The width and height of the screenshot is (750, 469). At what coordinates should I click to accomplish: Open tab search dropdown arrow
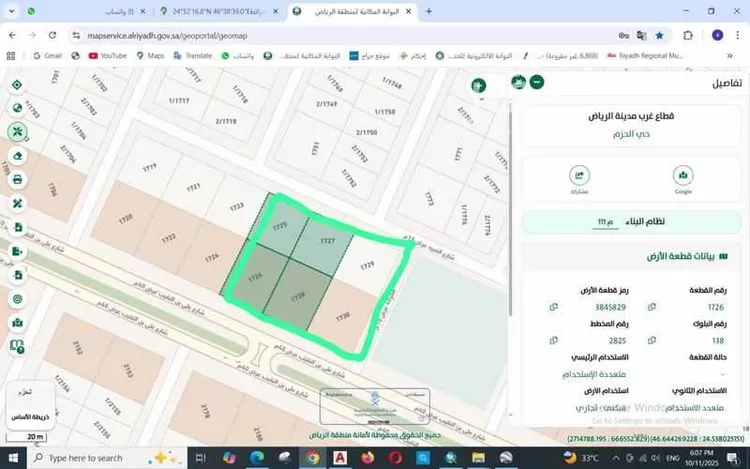[x=11, y=11]
